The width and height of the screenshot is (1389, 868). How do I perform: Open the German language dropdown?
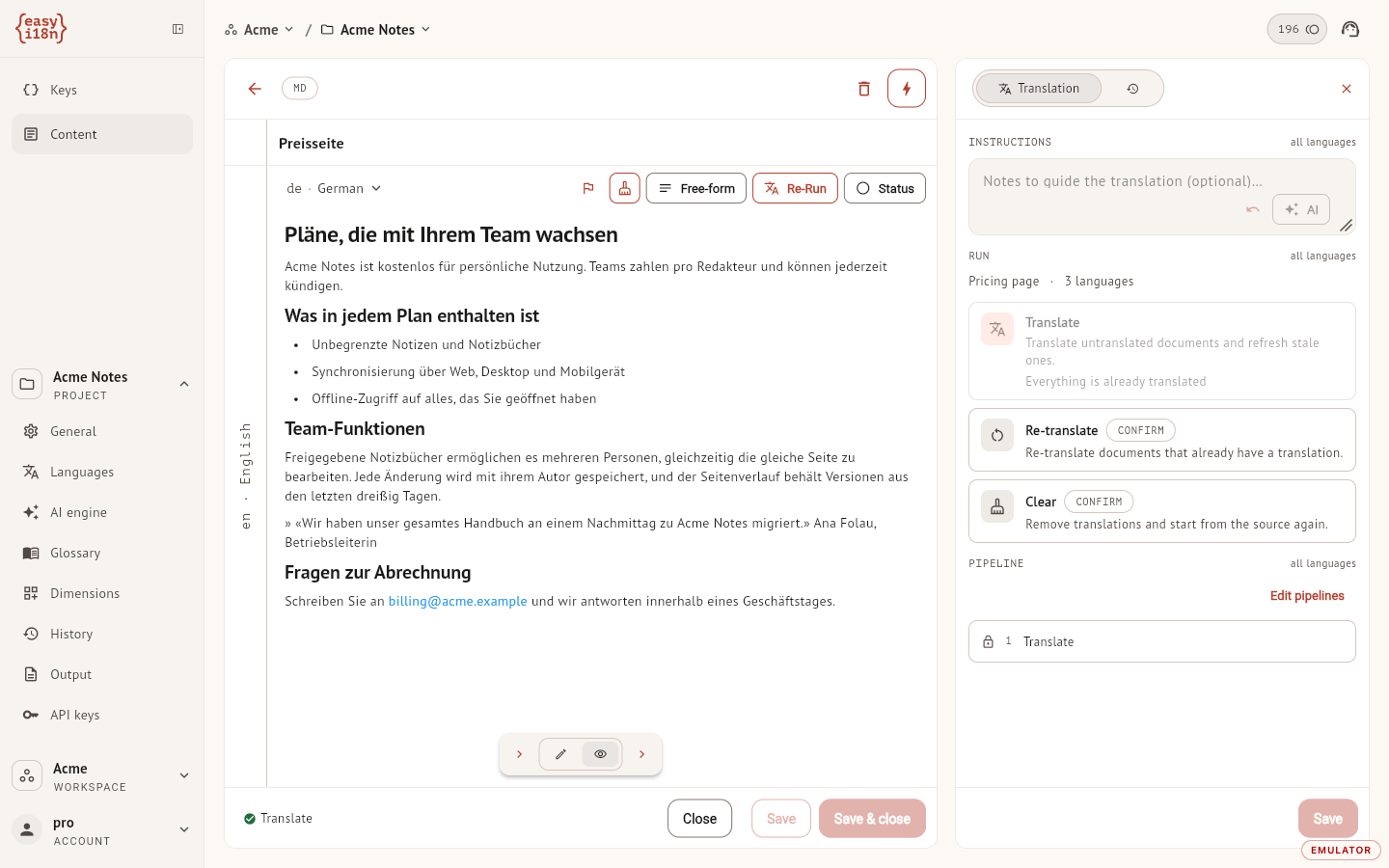coord(335,188)
